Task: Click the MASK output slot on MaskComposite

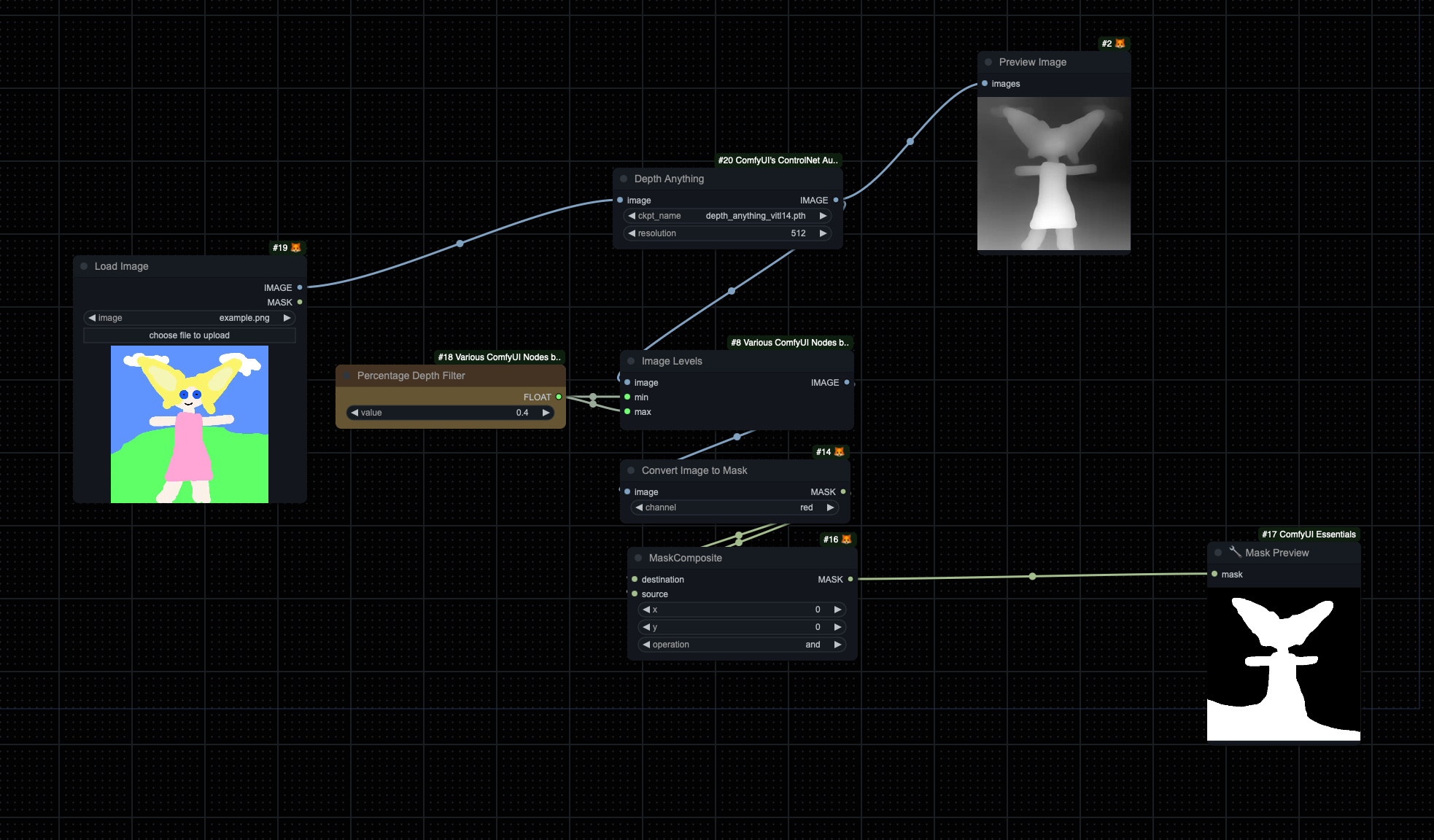Action: 851,580
